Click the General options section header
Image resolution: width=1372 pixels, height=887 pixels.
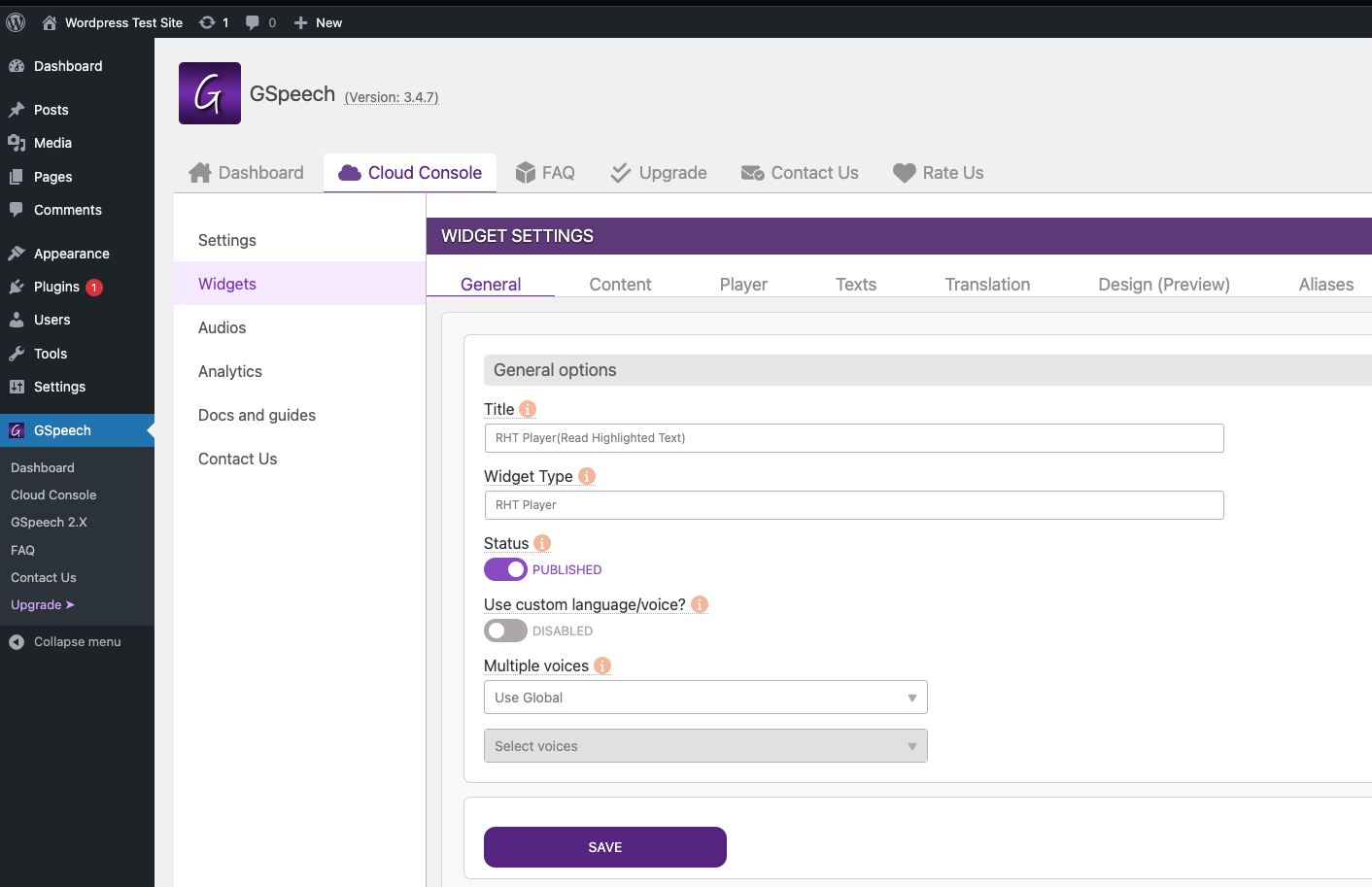click(928, 370)
